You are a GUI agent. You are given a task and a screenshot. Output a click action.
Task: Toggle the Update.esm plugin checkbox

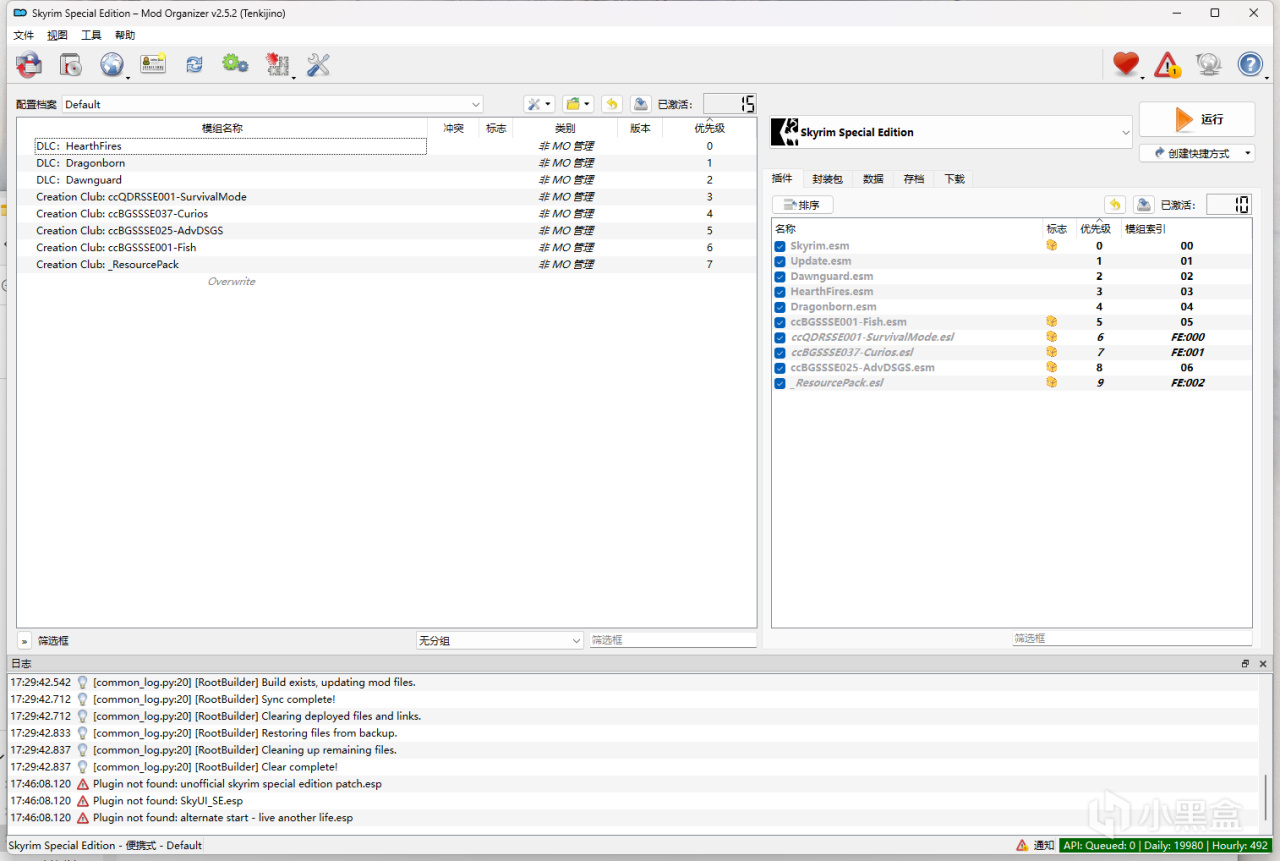click(780, 261)
